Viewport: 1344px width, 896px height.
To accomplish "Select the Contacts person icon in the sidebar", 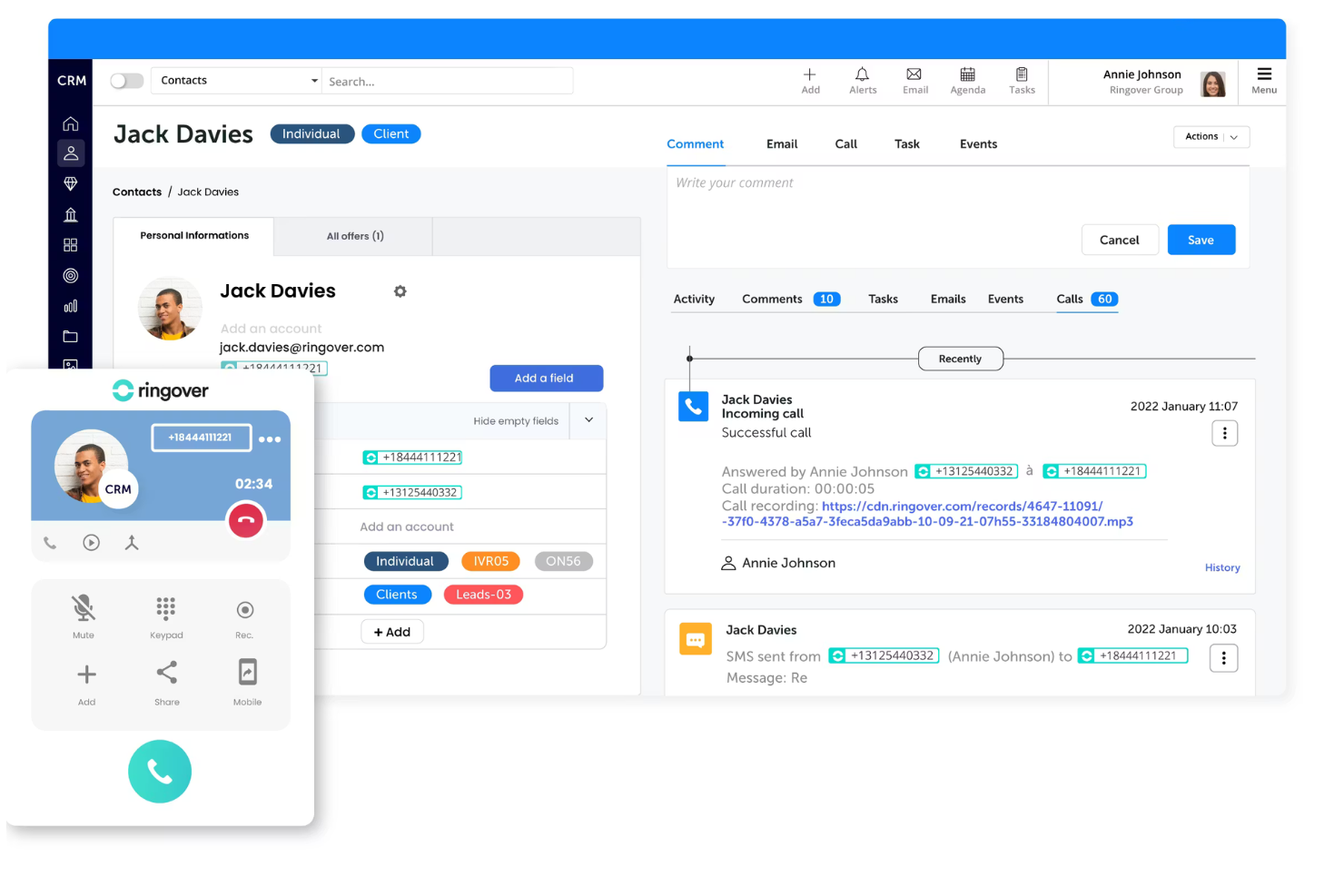I will (71, 153).
